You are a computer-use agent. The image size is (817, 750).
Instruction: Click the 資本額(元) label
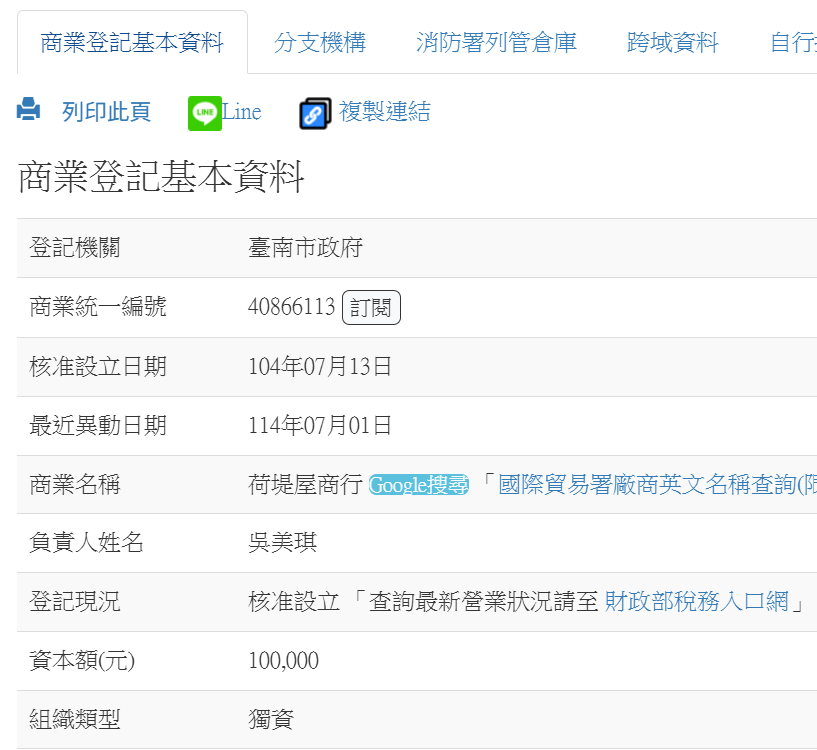pos(82,661)
